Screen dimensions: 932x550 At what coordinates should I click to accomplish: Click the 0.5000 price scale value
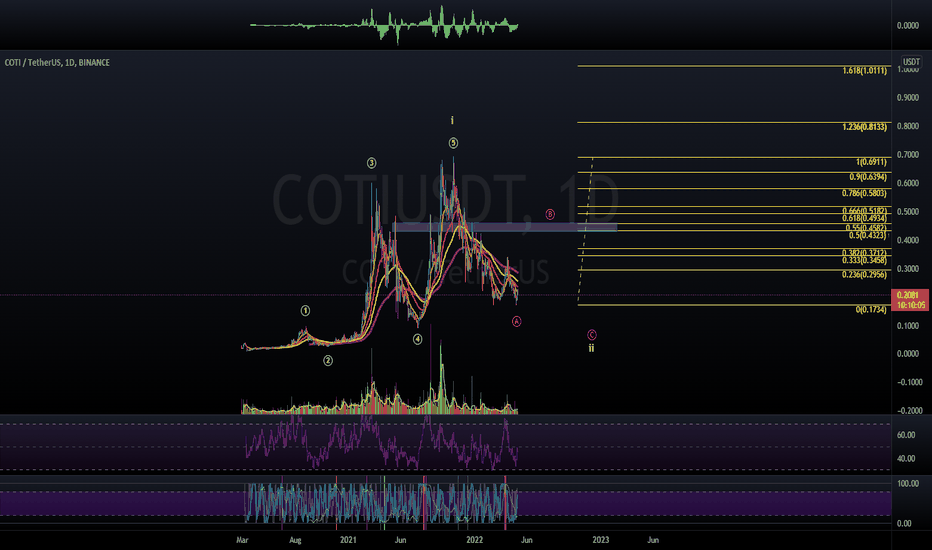pos(908,212)
